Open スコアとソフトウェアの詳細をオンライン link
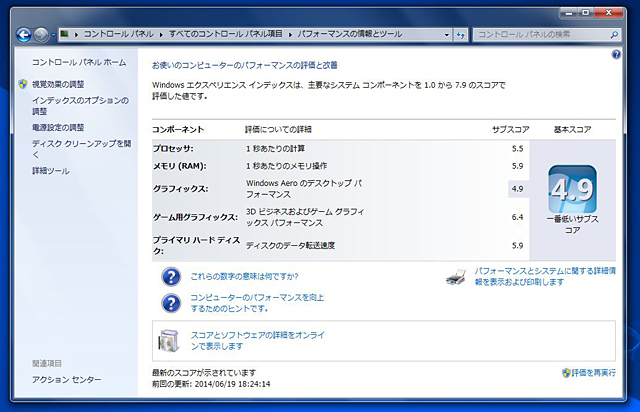The height and width of the screenshot is (412, 640). click(258, 341)
